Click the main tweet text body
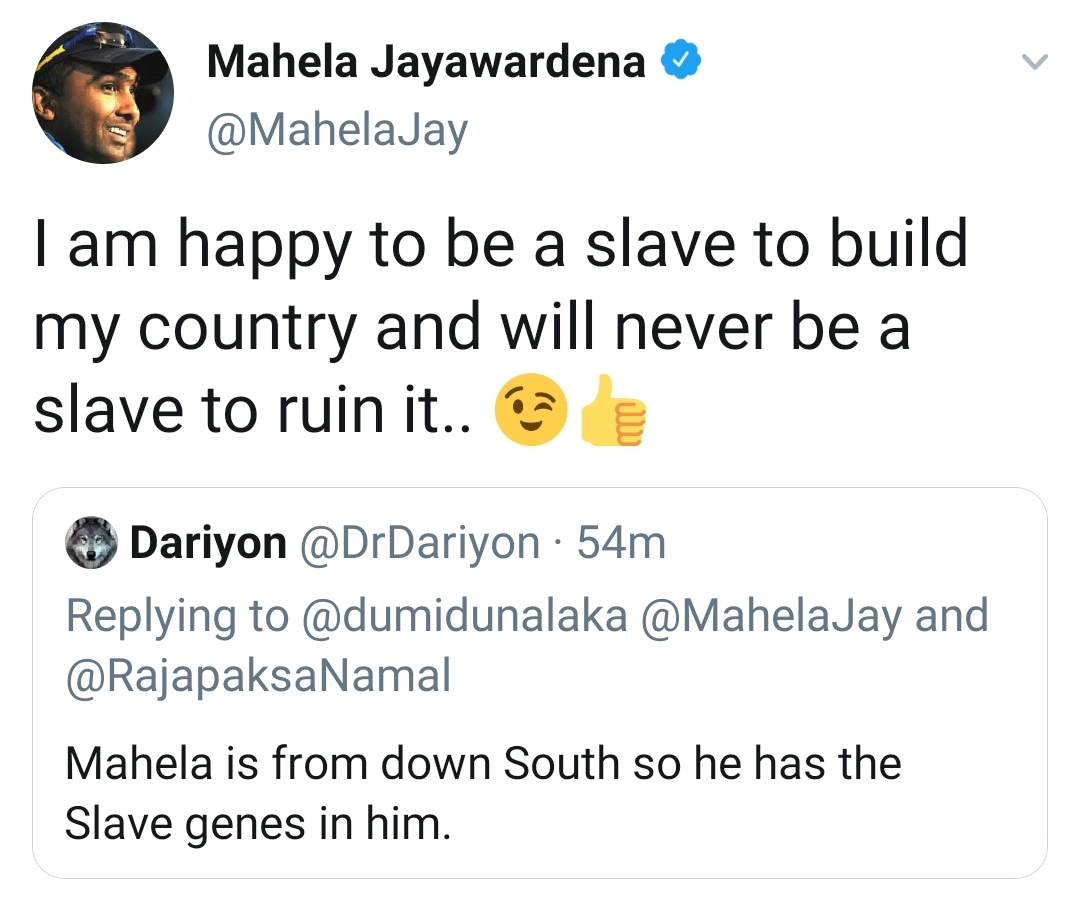 [x=501, y=329]
